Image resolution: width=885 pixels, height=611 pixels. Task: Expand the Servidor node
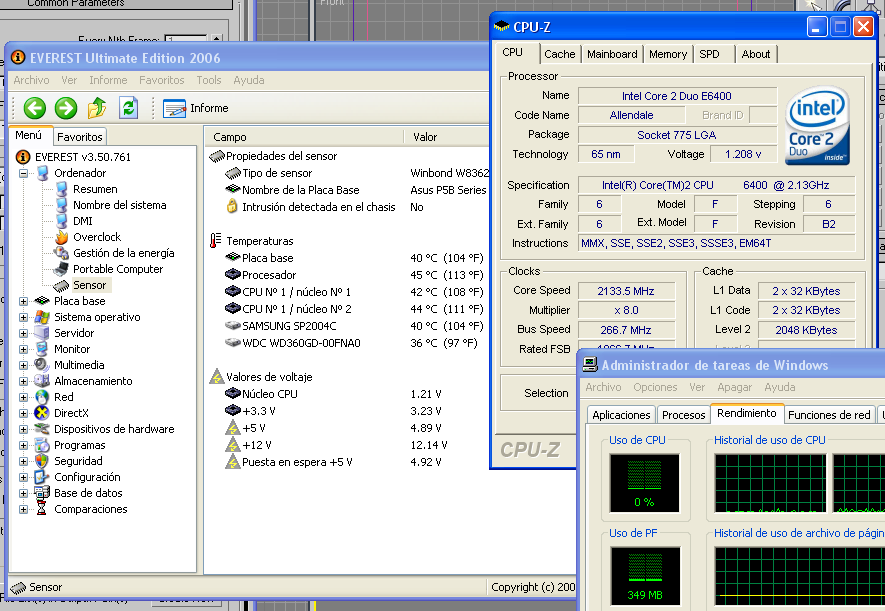click(x=23, y=333)
